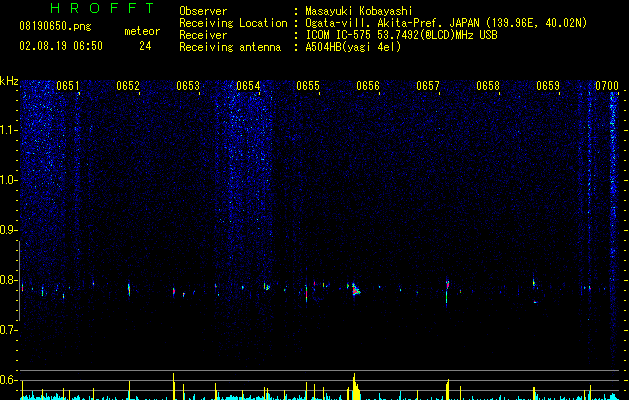Click the 0656 time marker
The height and width of the screenshot is (400, 629).
pos(368,86)
